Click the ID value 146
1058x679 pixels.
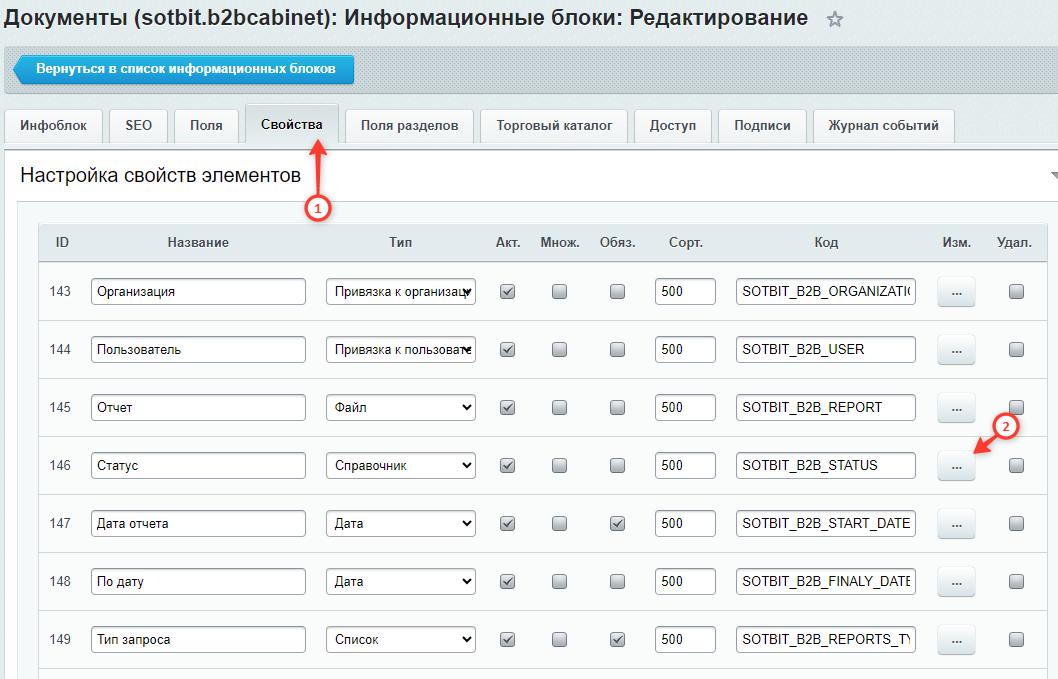60,466
